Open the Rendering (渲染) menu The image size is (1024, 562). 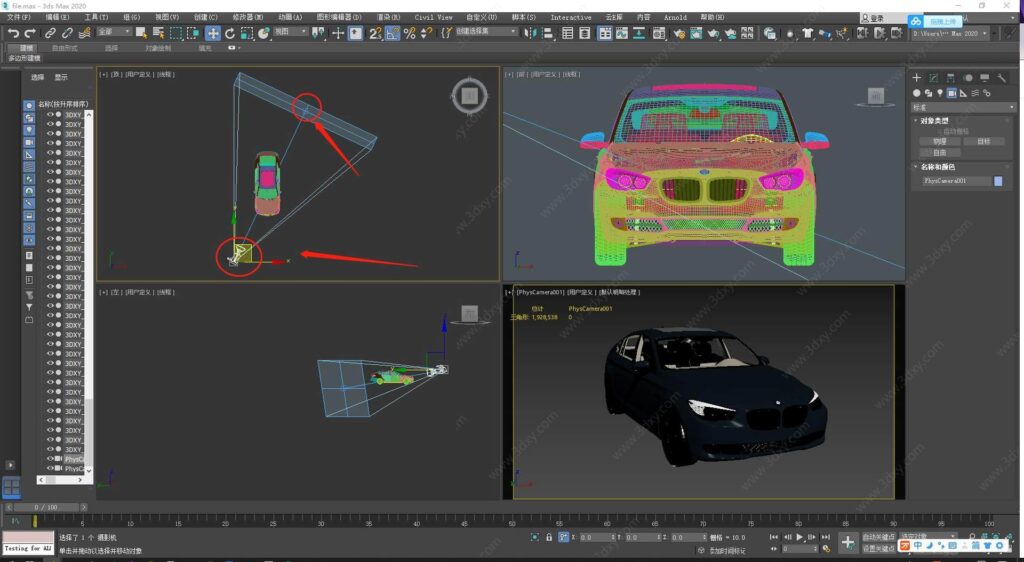pos(388,17)
